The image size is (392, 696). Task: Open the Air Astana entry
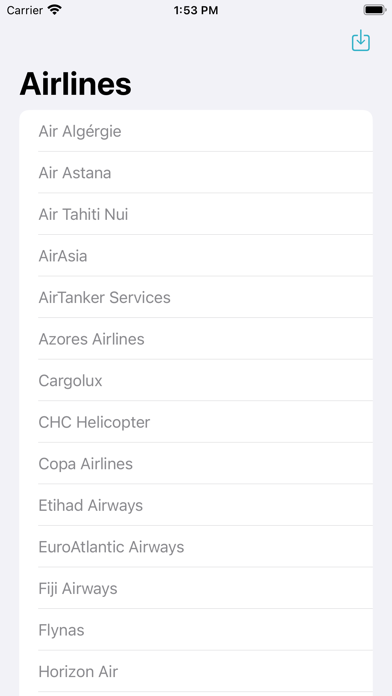[x=196, y=173]
